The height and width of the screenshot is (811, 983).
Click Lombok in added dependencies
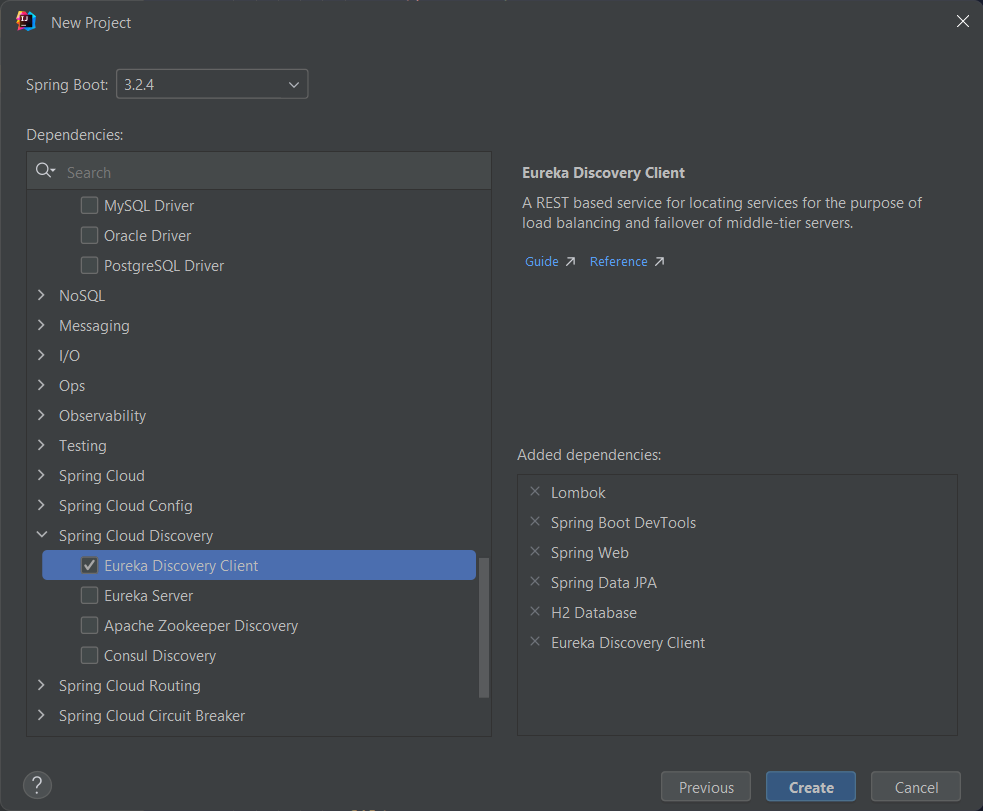click(578, 493)
